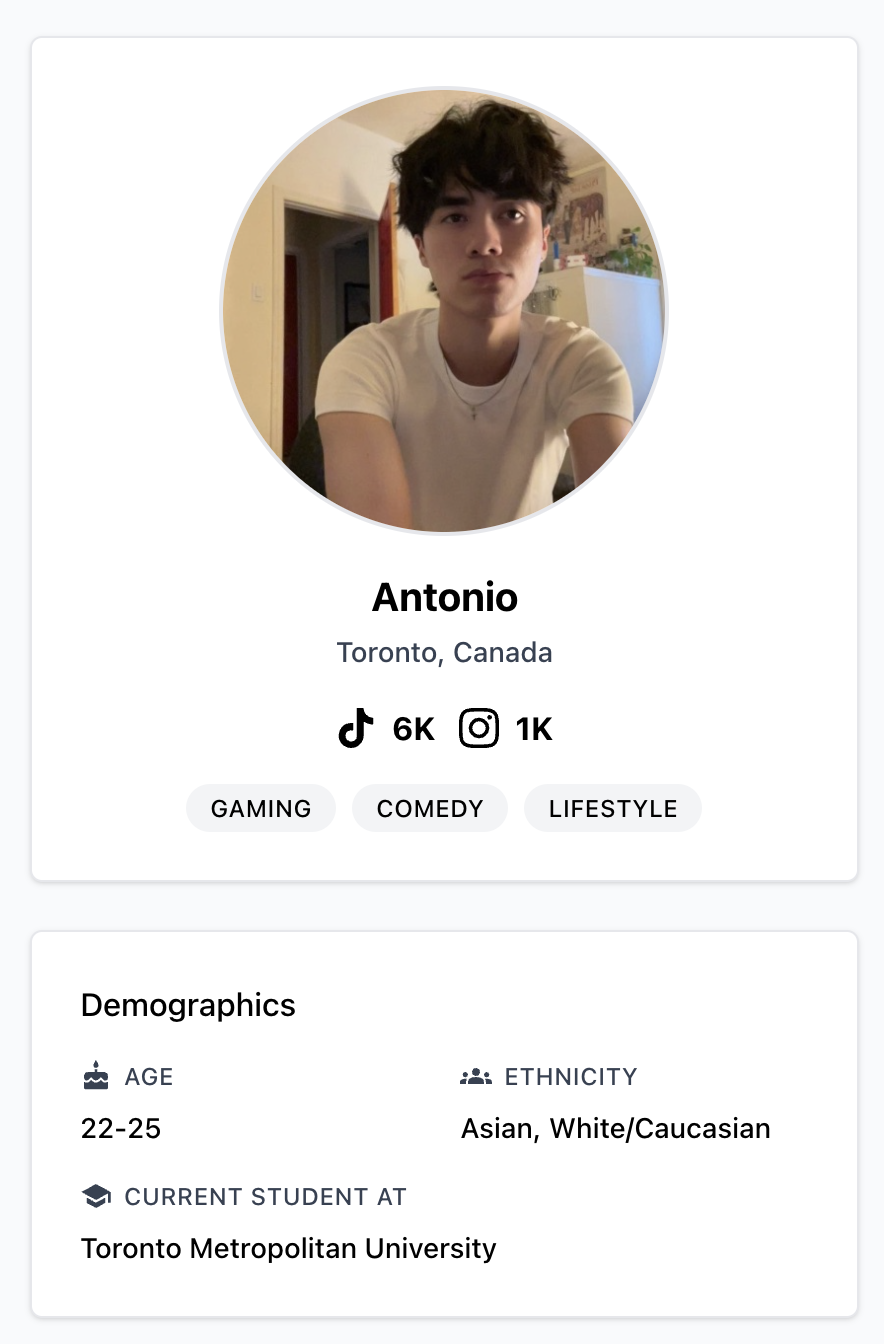Click the 6K TikTok follower count
This screenshot has width=884, height=1344.
tap(414, 730)
